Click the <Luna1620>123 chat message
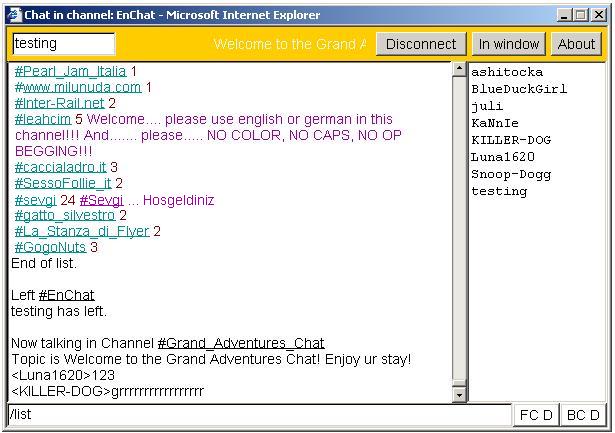The width and height of the screenshot is (615, 433). (x=63, y=375)
